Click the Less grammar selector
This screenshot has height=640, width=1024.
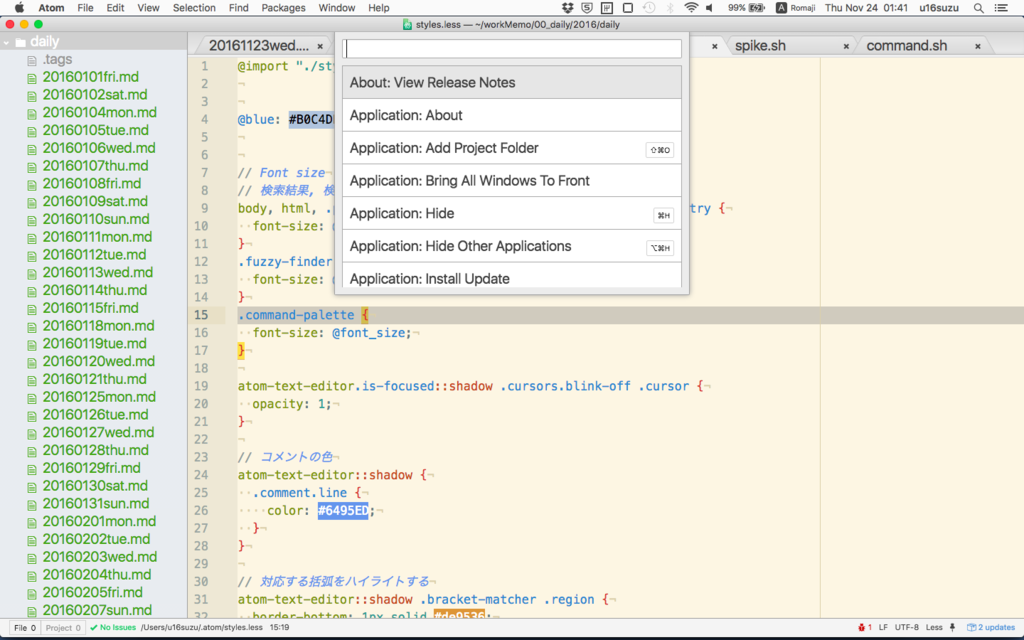click(934, 628)
